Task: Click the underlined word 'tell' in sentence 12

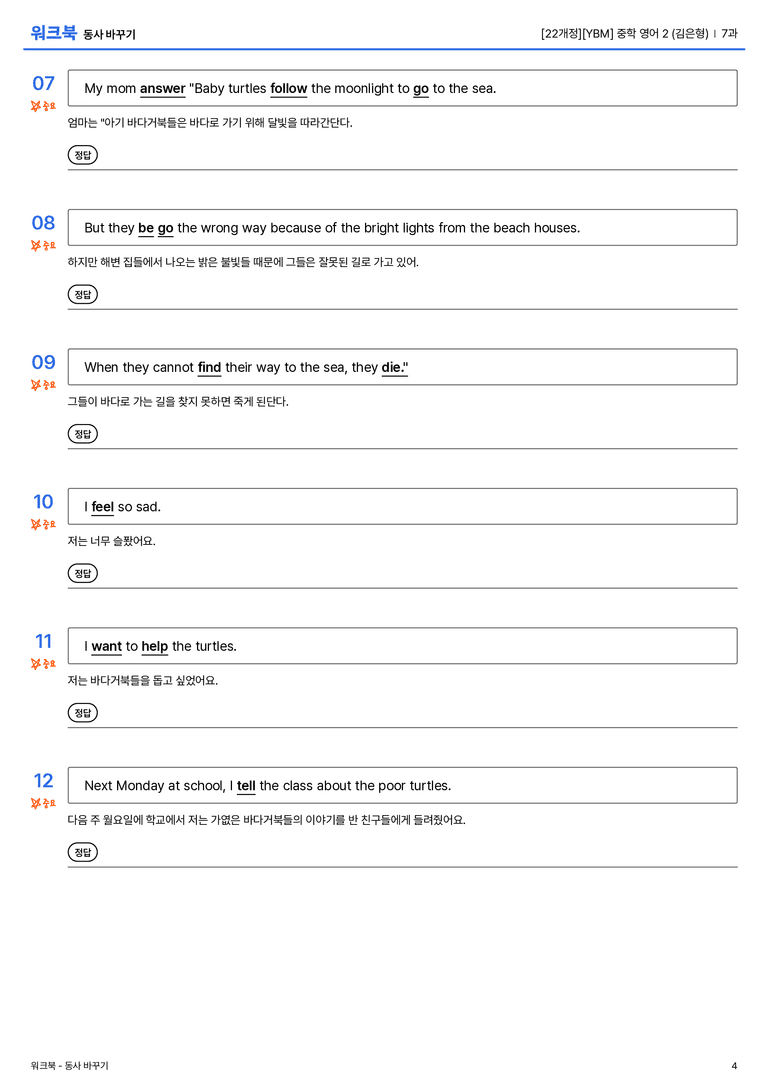Action: click(x=246, y=785)
